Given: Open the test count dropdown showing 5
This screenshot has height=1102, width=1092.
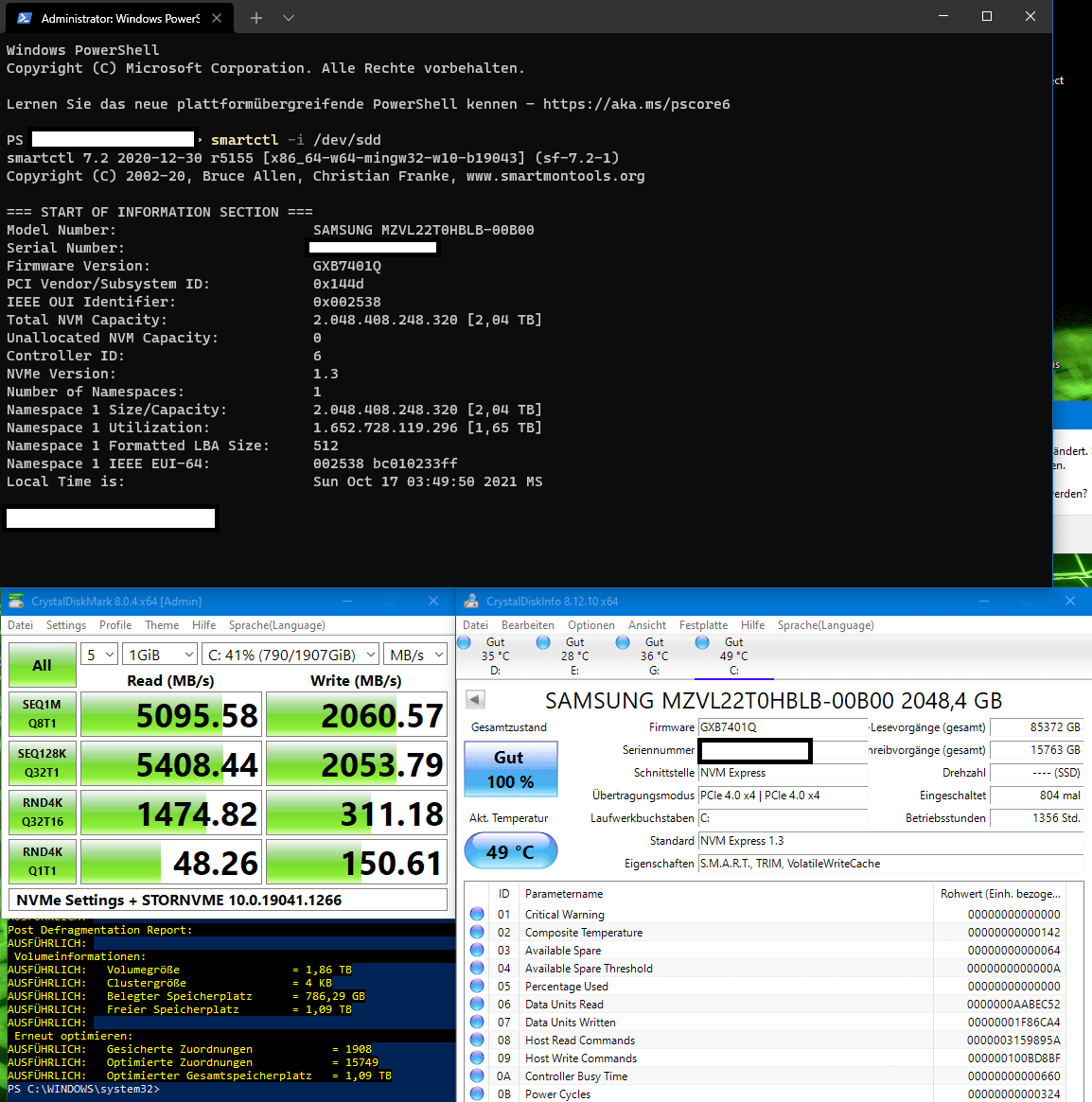Looking at the screenshot, I should (x=98, y=655).
